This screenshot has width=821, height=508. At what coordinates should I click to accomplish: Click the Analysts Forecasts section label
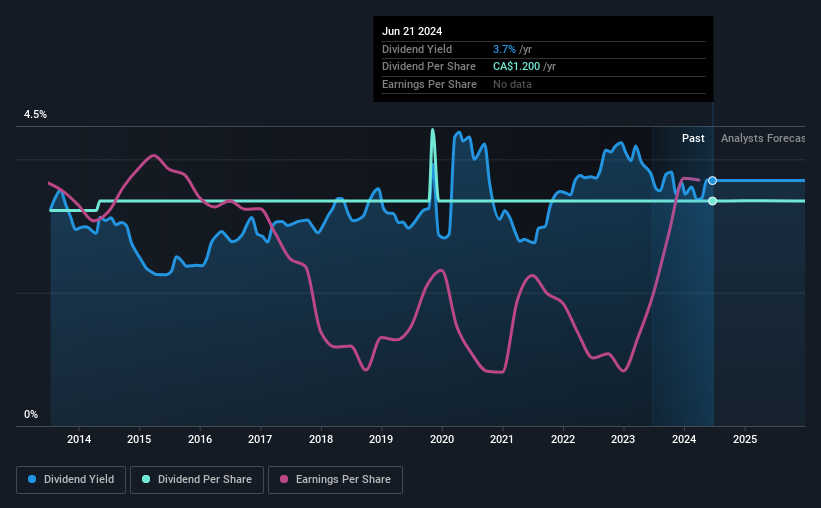(x=763, y=138)
